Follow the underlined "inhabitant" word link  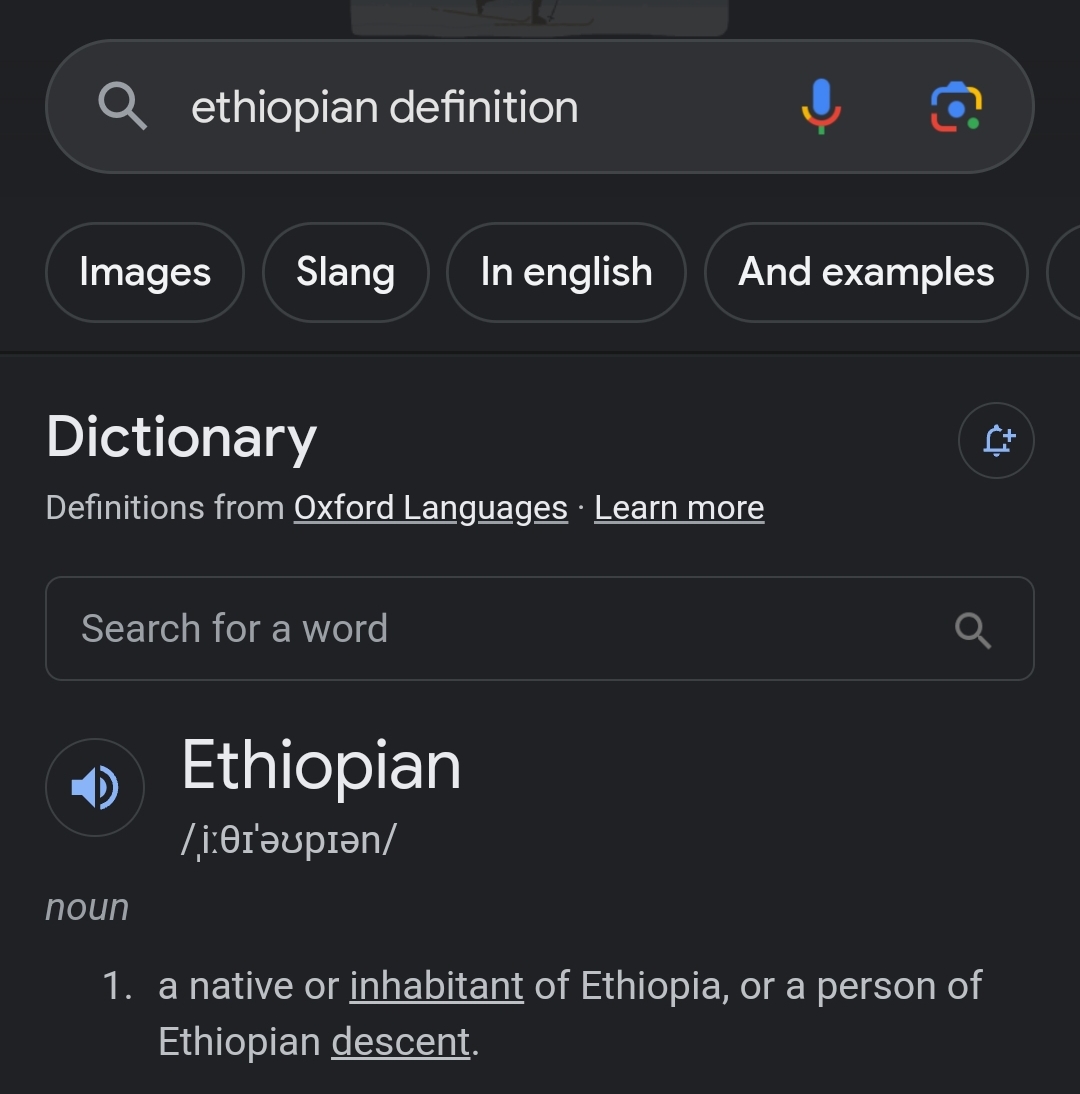pyautogui.click(x=436, y=986)
